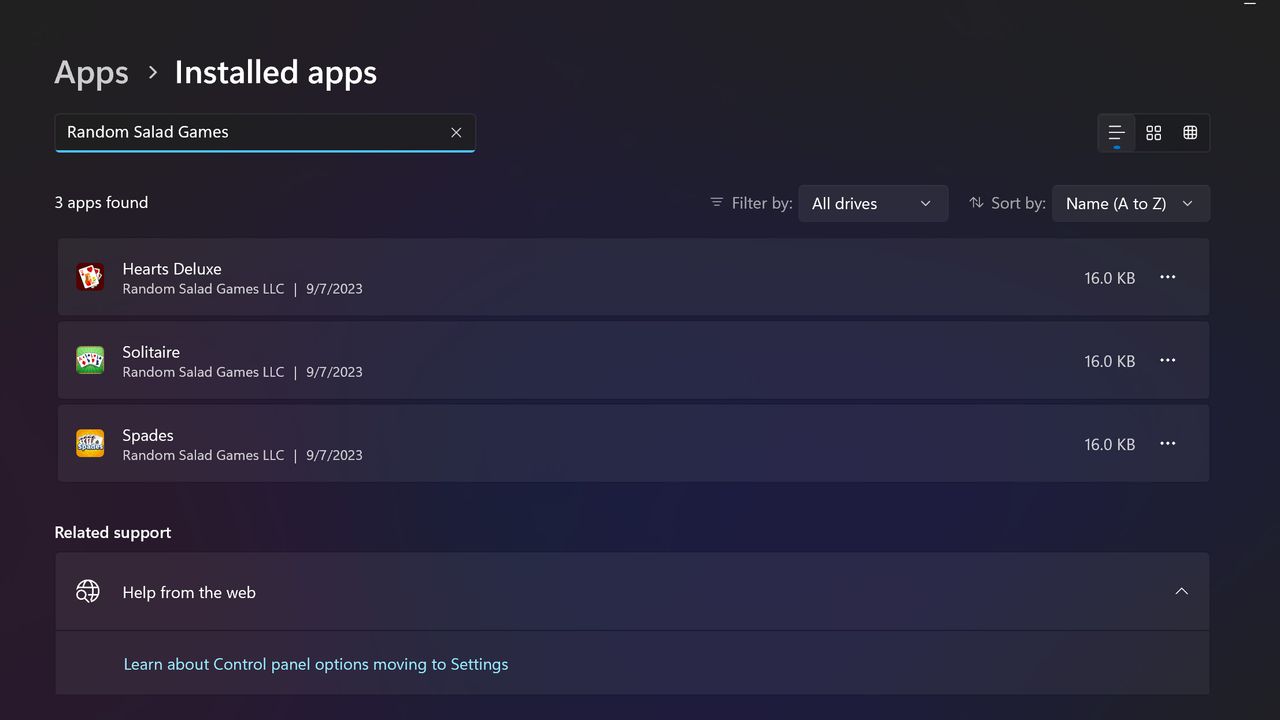Select the Hearts Deluxe app name
This screenshot has width=1280, height=720.
tap(172, 269)
